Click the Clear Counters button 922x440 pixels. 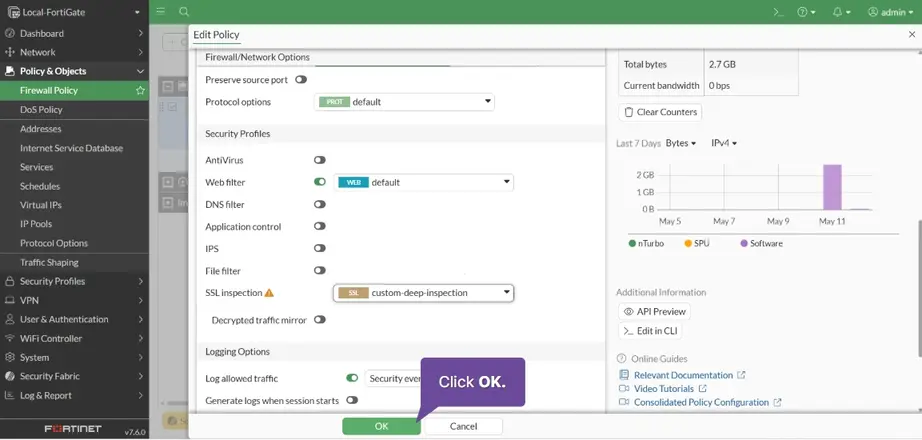[660, 112]
